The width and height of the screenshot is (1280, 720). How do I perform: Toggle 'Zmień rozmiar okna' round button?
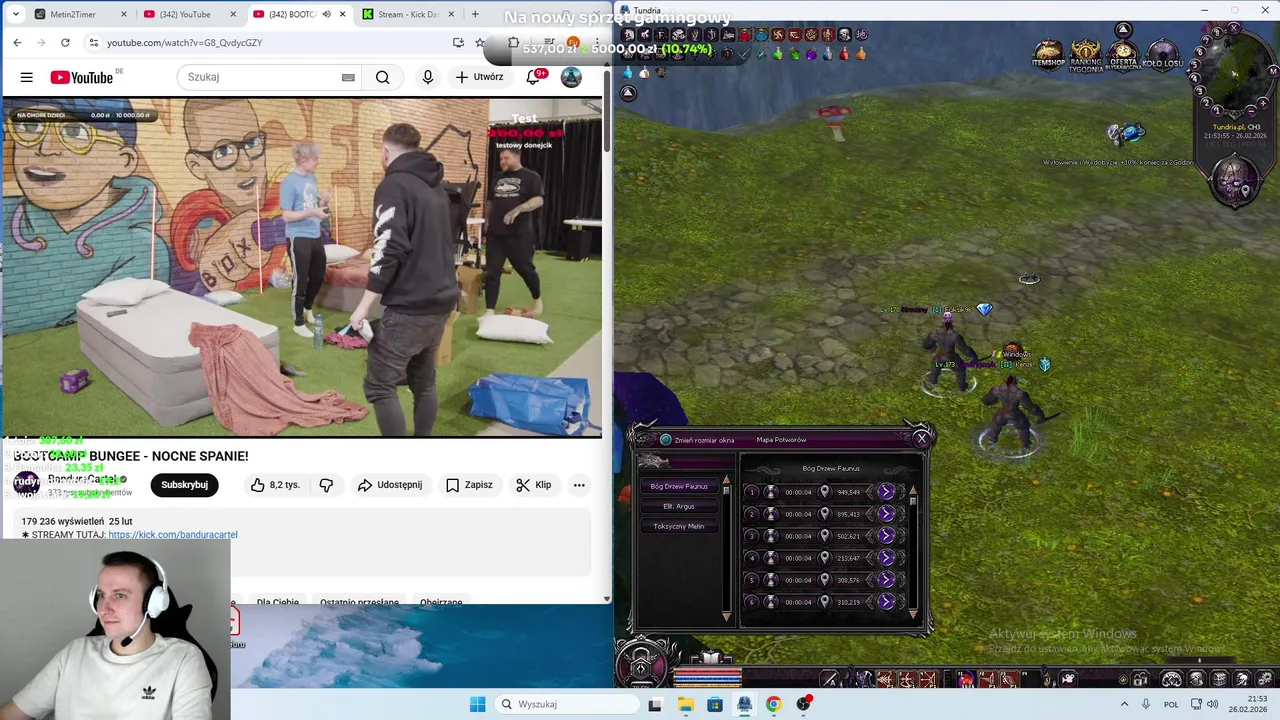click(x=666, y=439)
